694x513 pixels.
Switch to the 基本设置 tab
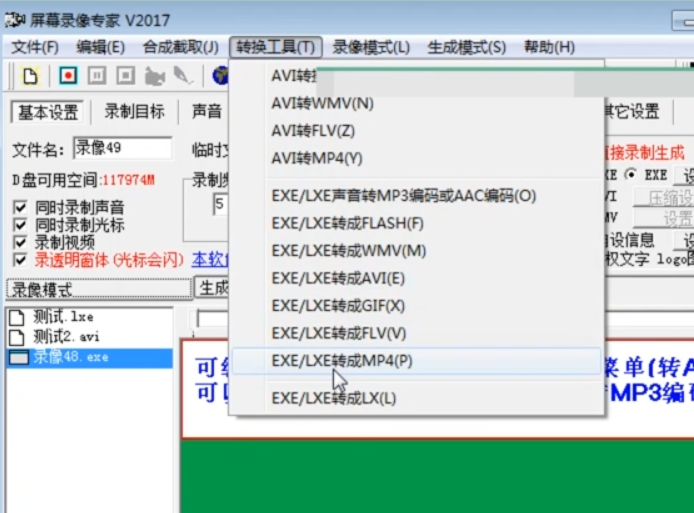(48, 112)
